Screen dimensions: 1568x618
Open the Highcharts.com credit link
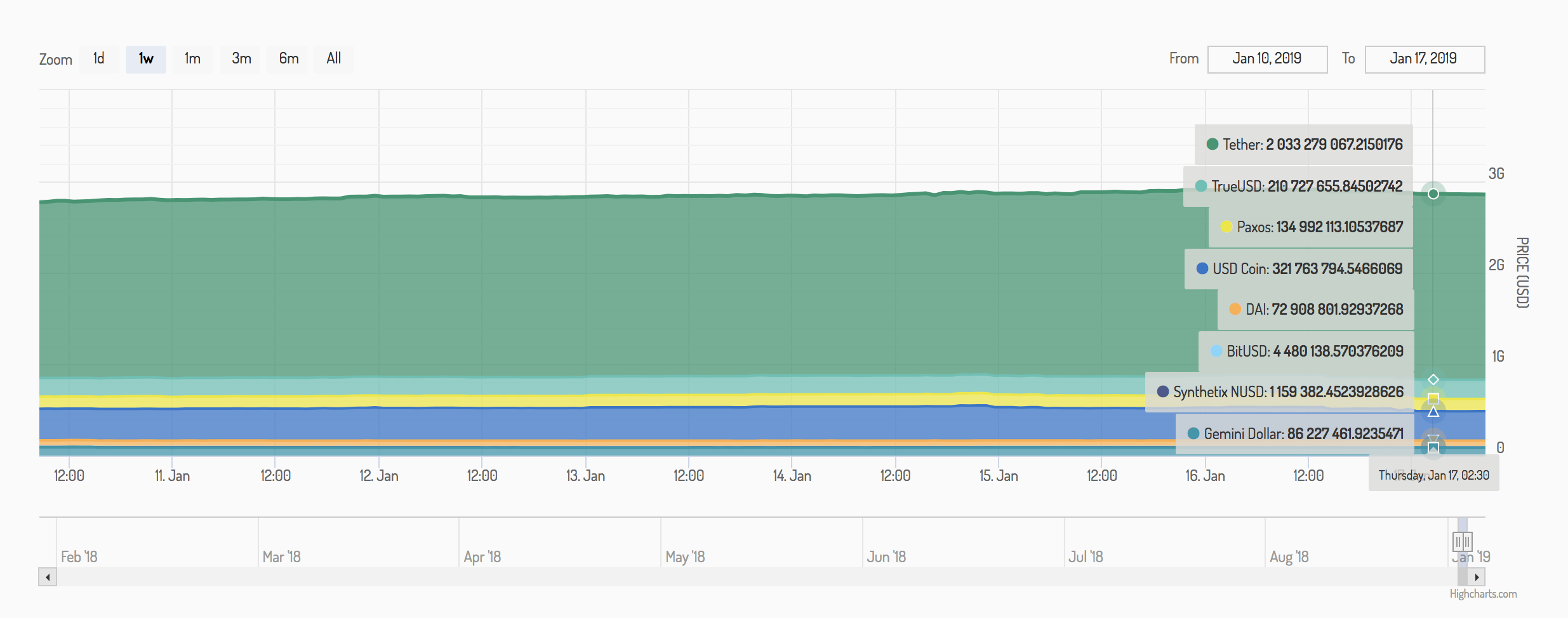[x=1483, y=594]
